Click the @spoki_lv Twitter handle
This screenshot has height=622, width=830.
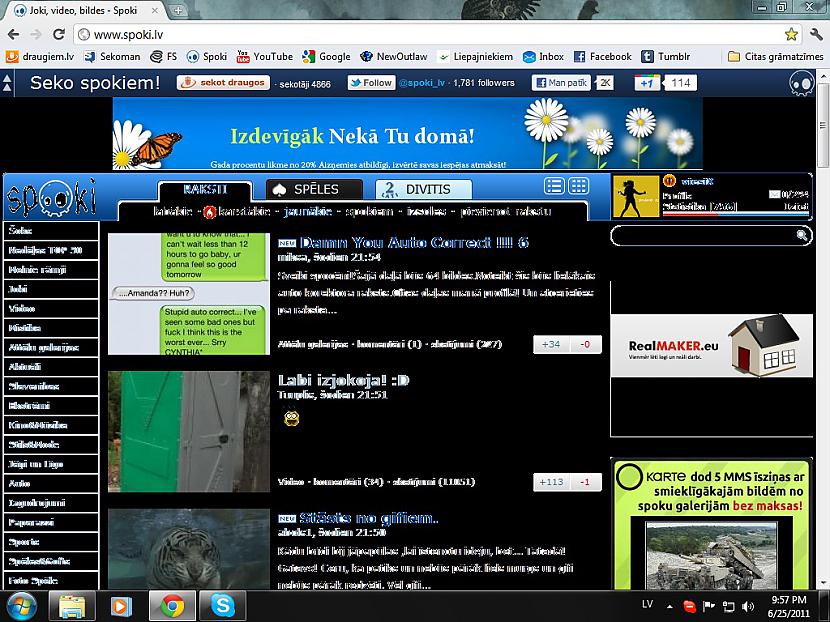pyautogui.click(x=422, y=83)
